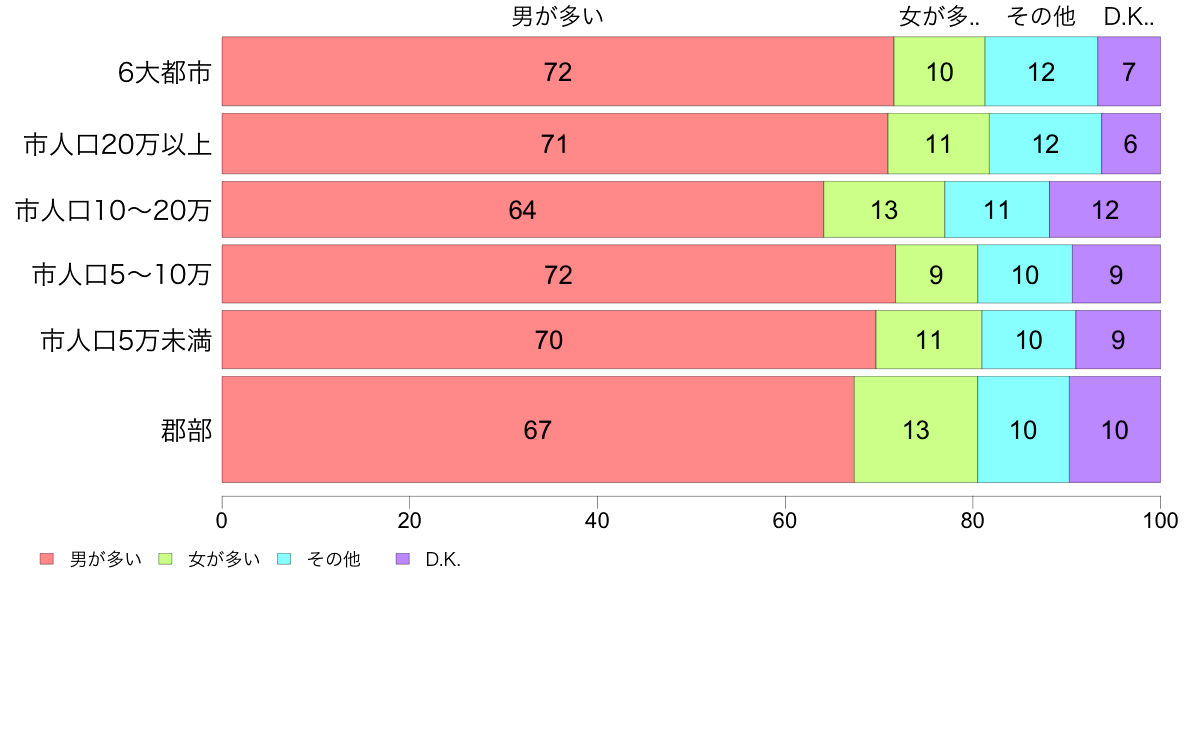1188x736 pixels.
Task: Click the 市人口10〜20万 purple segment showing 12
Action: [1105, 209]
